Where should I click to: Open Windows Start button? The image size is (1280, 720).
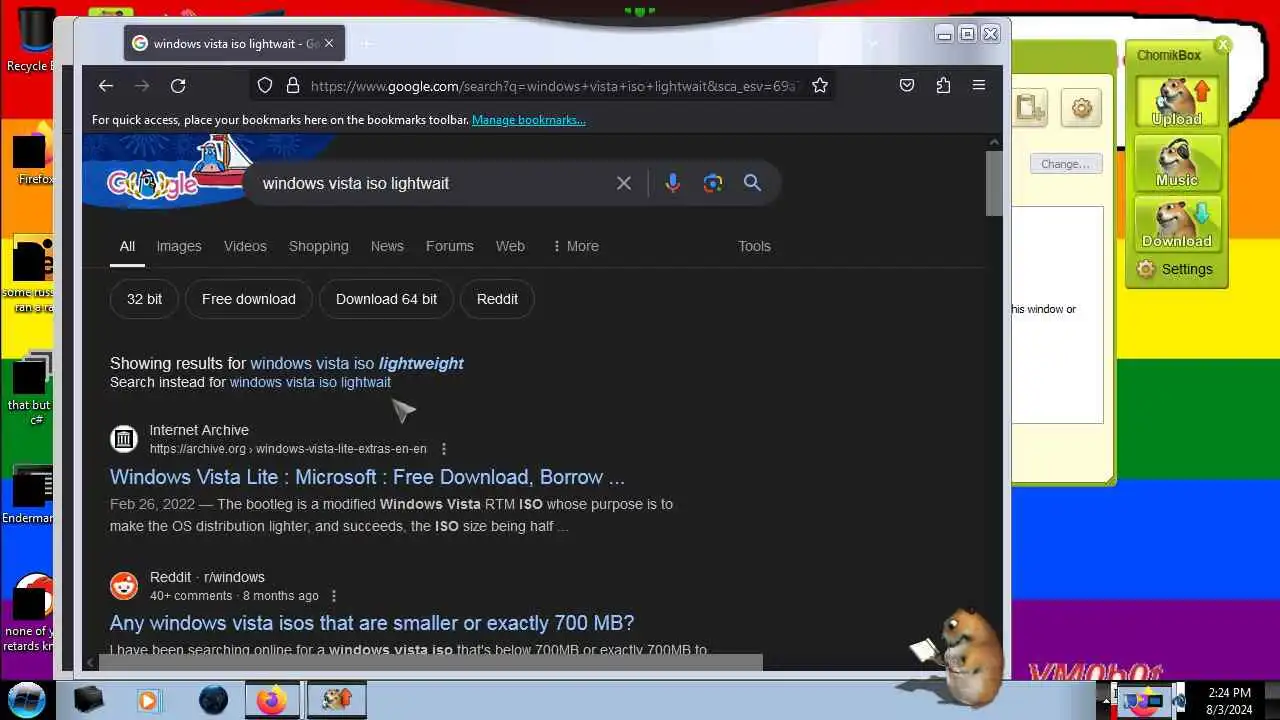(x=27, y=699)
